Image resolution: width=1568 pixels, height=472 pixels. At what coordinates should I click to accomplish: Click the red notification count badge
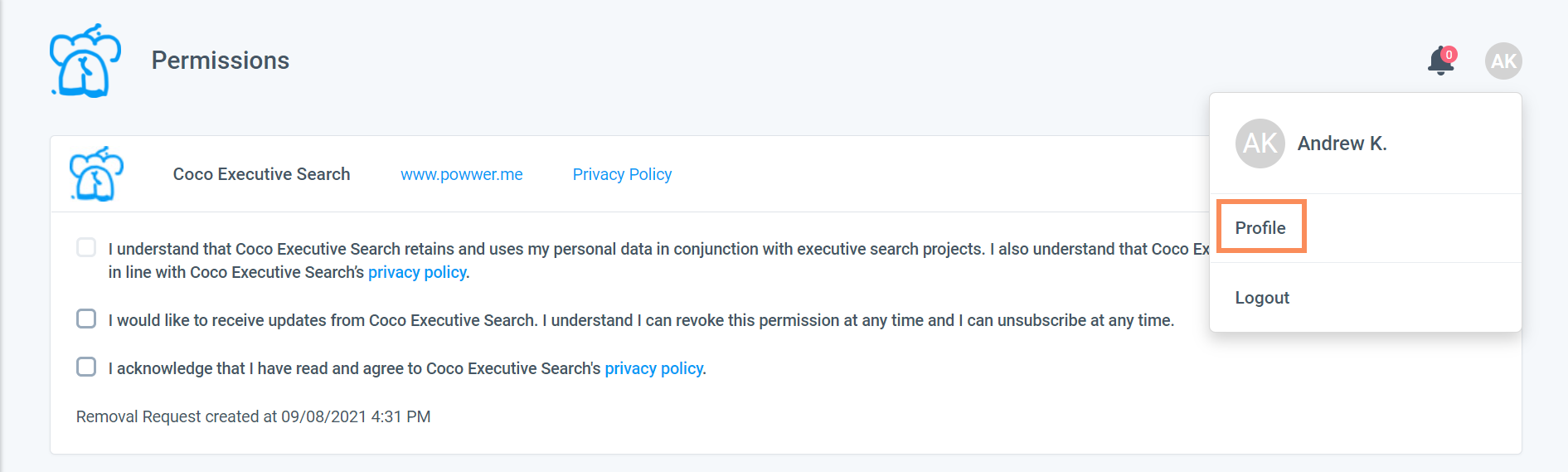[1449, 55]
